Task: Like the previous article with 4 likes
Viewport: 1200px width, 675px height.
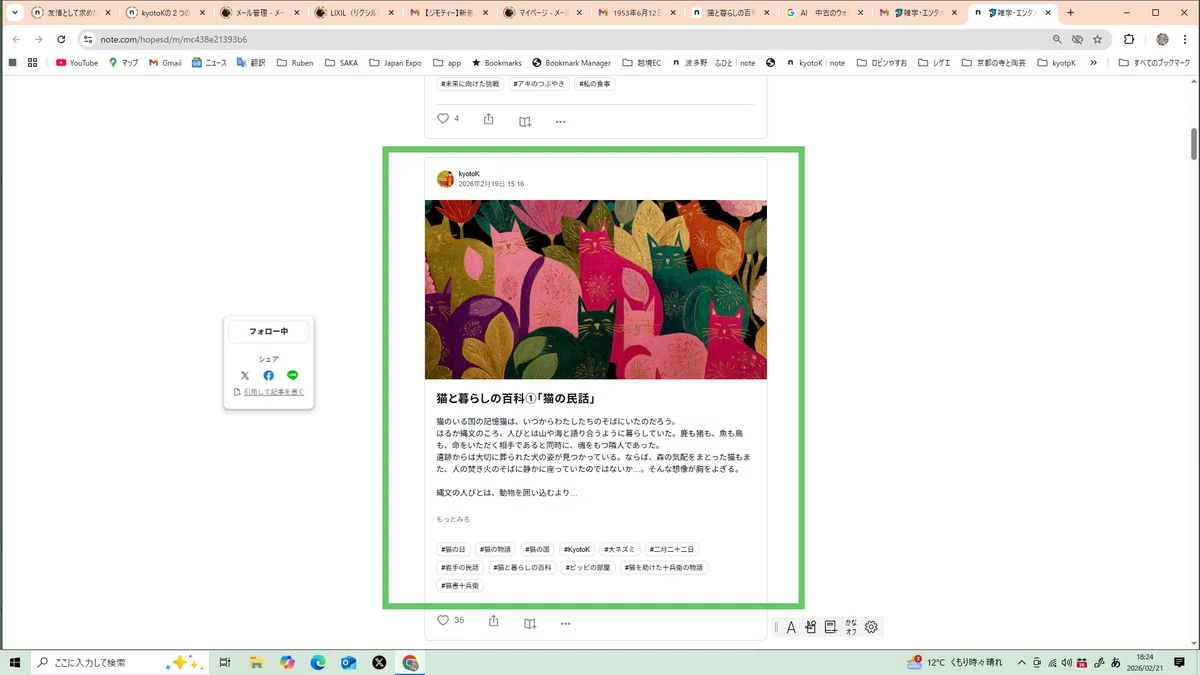Action: 444,118
